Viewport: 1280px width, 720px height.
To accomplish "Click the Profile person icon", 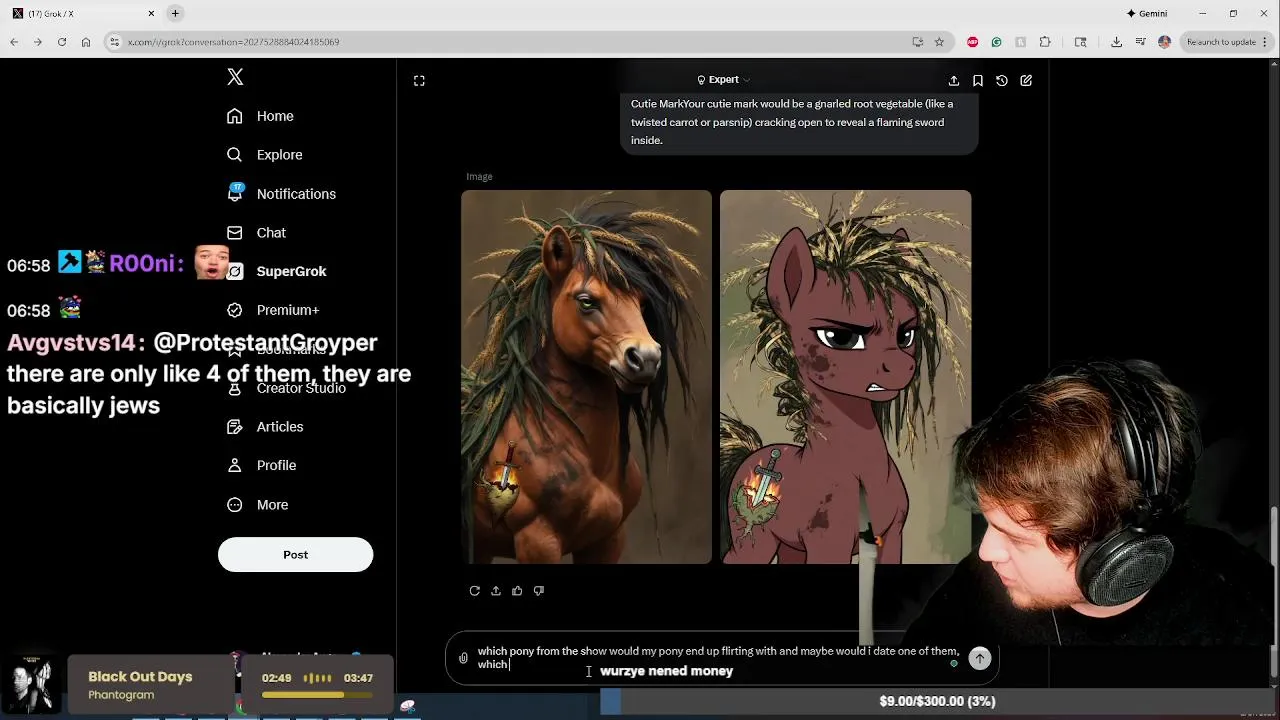I will point(235,465).
